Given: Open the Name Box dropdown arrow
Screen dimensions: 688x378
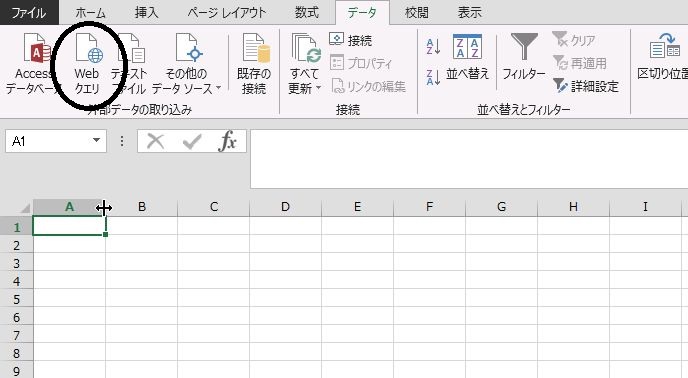Looking at the screenshot, I should pyautogui.click(x=96, y=141).
